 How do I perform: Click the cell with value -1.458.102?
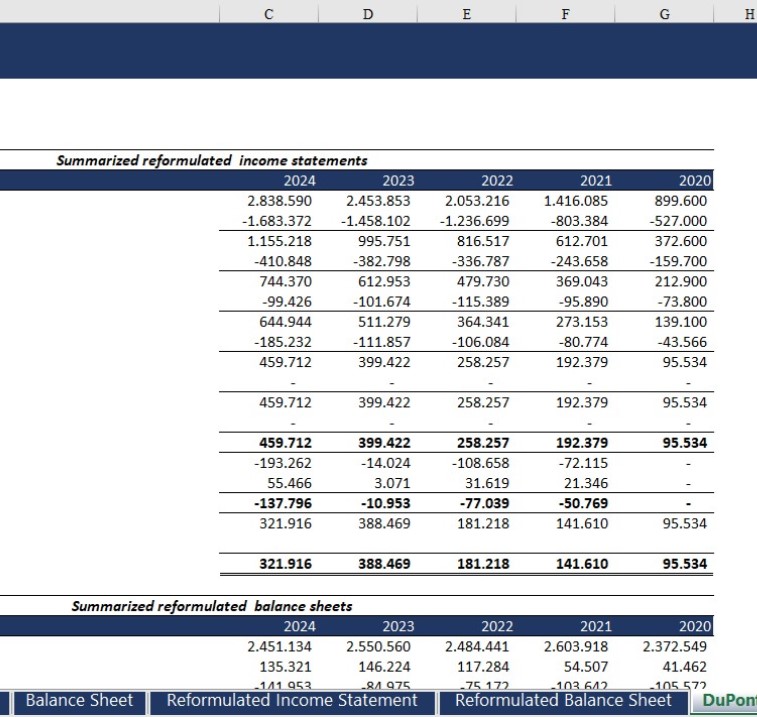pyautogui.click(x=376, y=221)
